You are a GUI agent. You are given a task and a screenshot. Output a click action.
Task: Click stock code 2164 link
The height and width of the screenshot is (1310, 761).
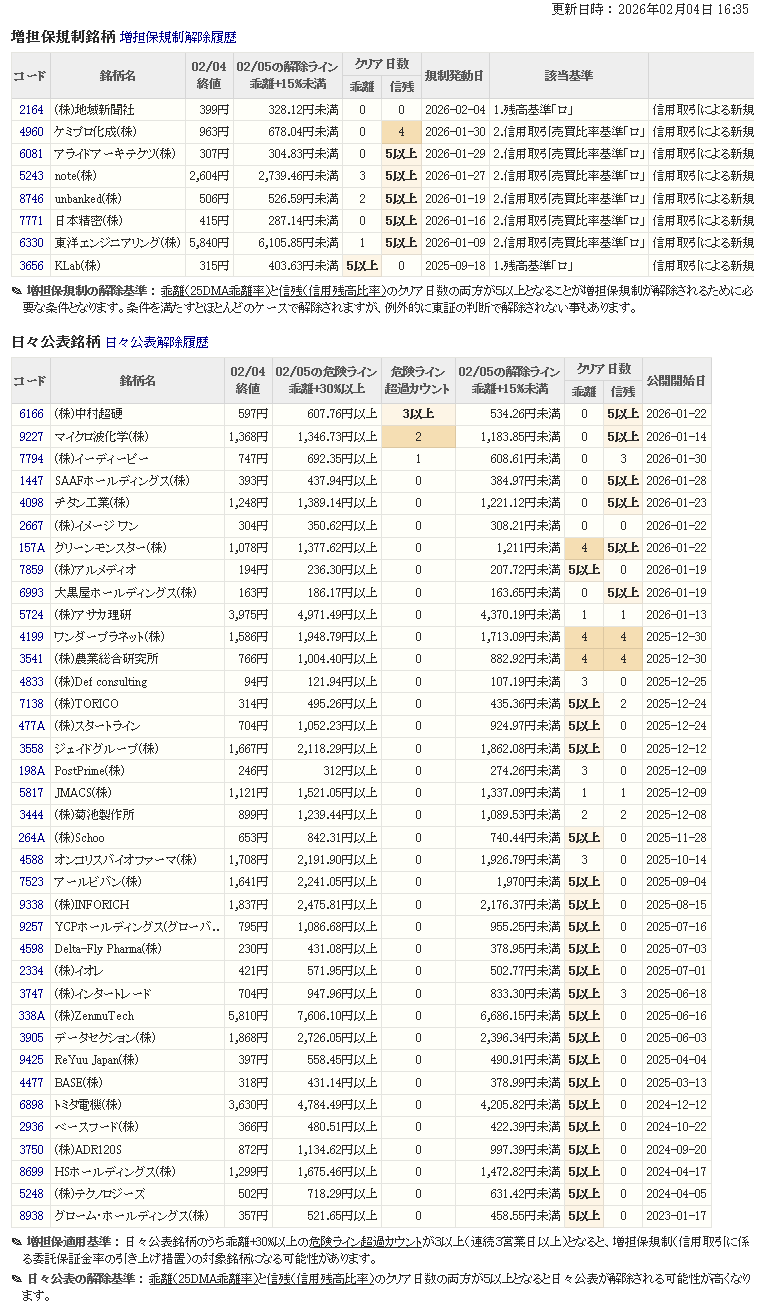click(x=31, y=110)
